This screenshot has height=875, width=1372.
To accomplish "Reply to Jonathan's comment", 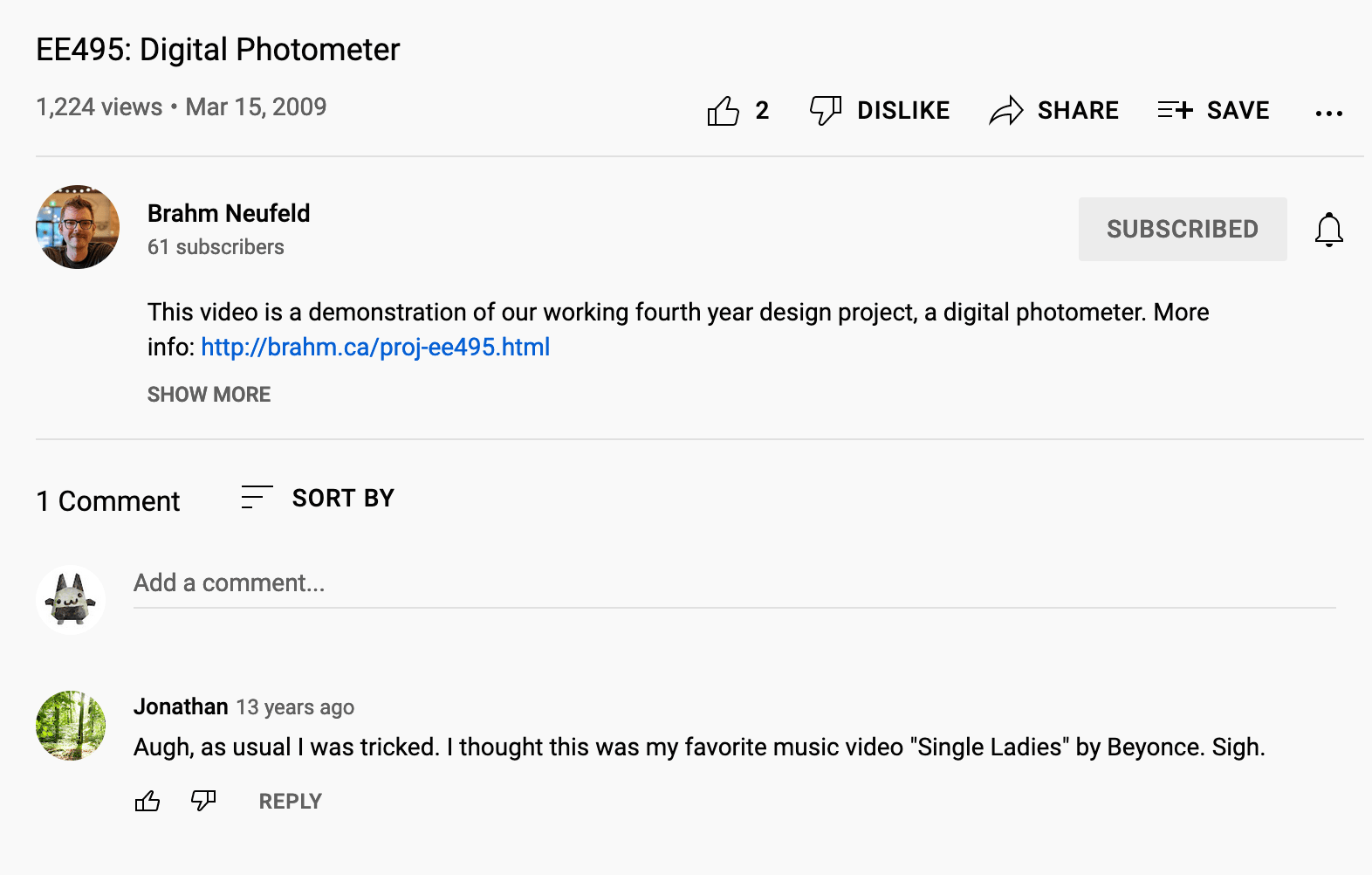I will click(x=290, y=801).
